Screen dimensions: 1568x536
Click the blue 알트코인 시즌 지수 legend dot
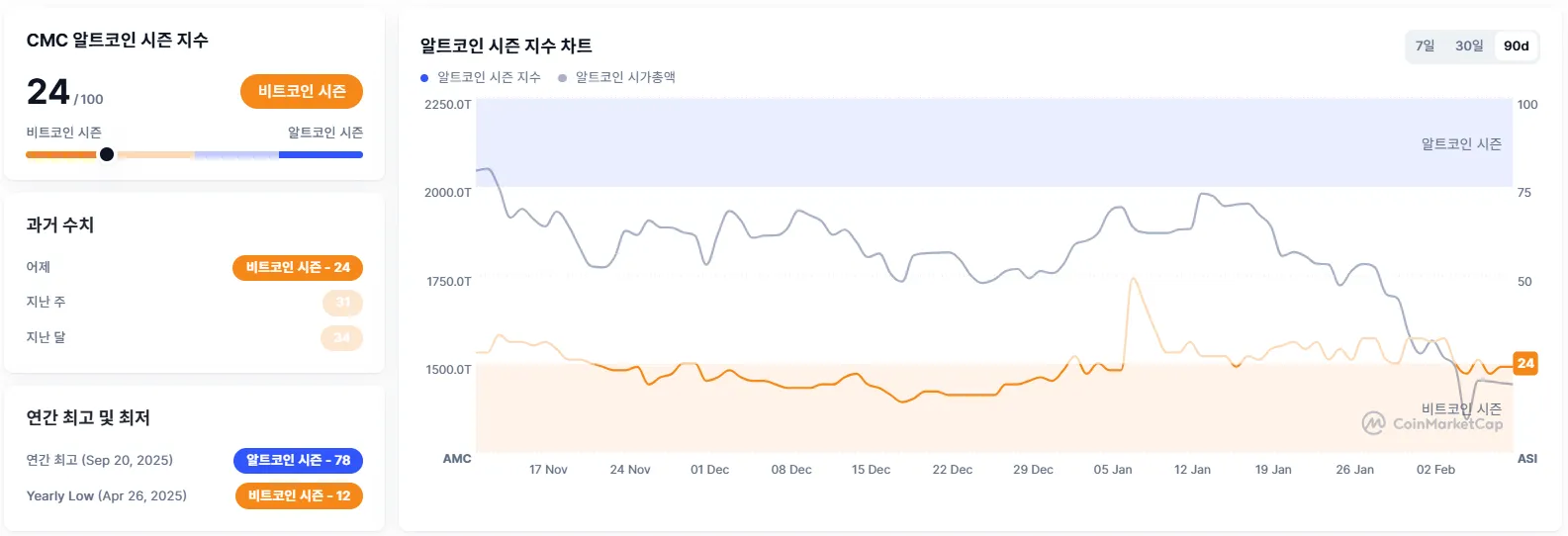point(424,77)
